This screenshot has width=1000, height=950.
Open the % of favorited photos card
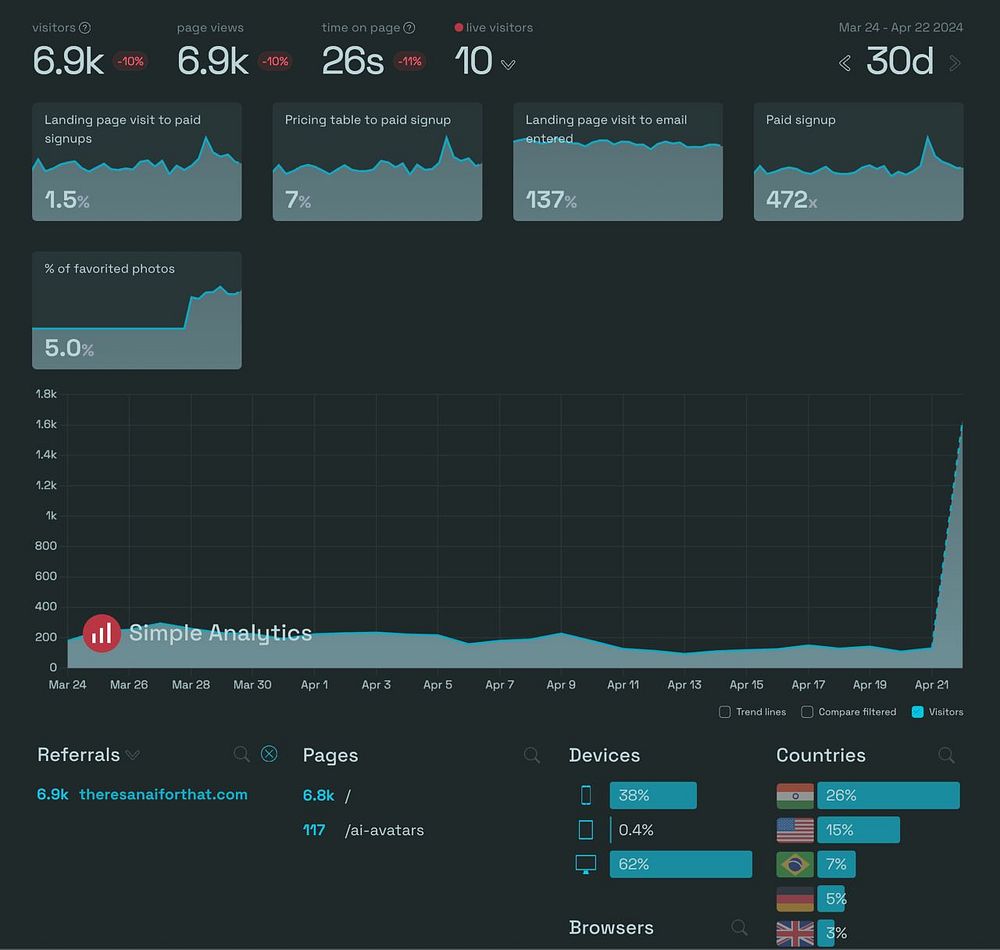pos(136,311)
